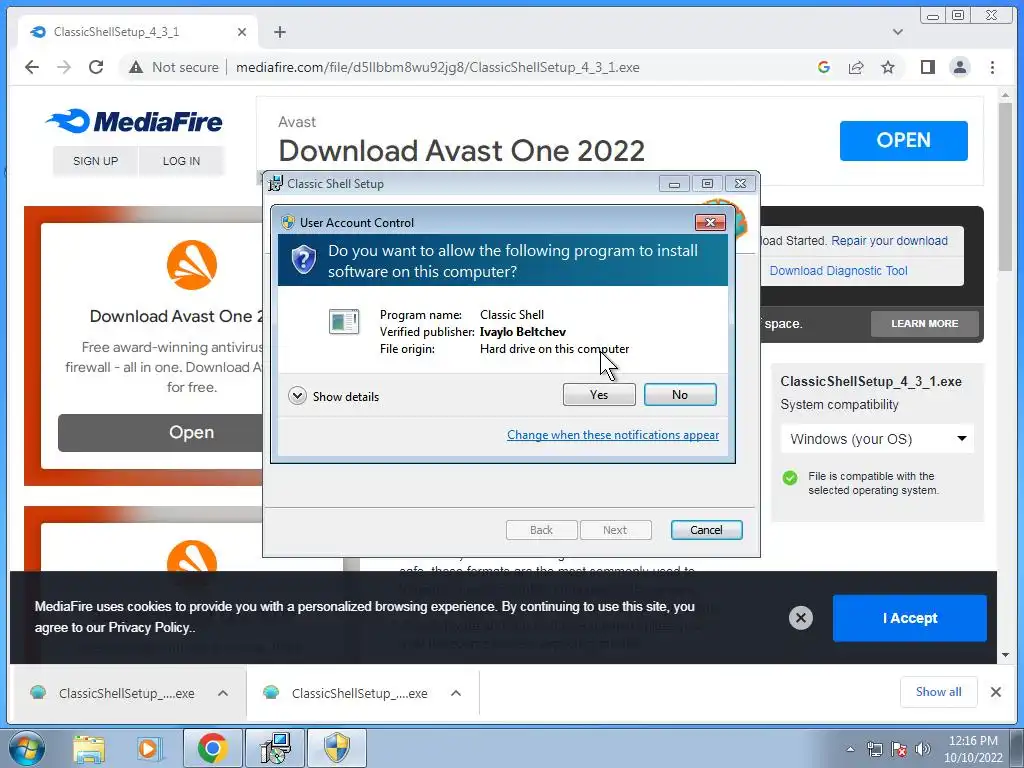Viewport: 1024px width, 768px height.
Task: Click the LEARN MORE button
Action: point(924,323)
